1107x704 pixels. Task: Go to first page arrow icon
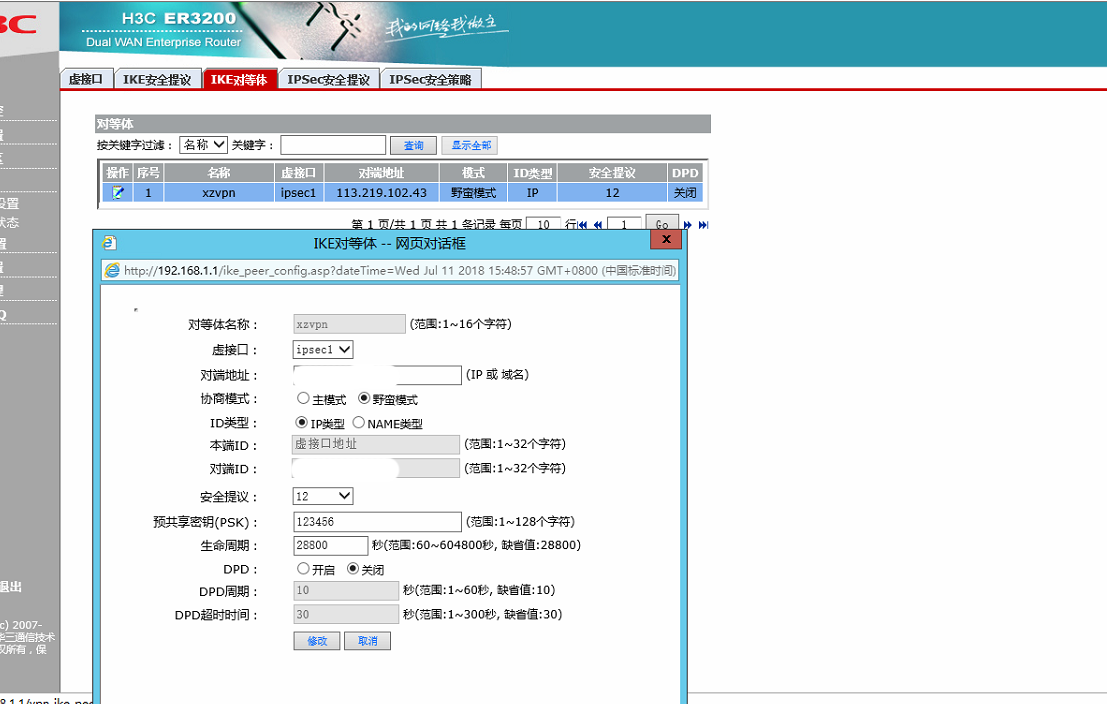[582, 225]
